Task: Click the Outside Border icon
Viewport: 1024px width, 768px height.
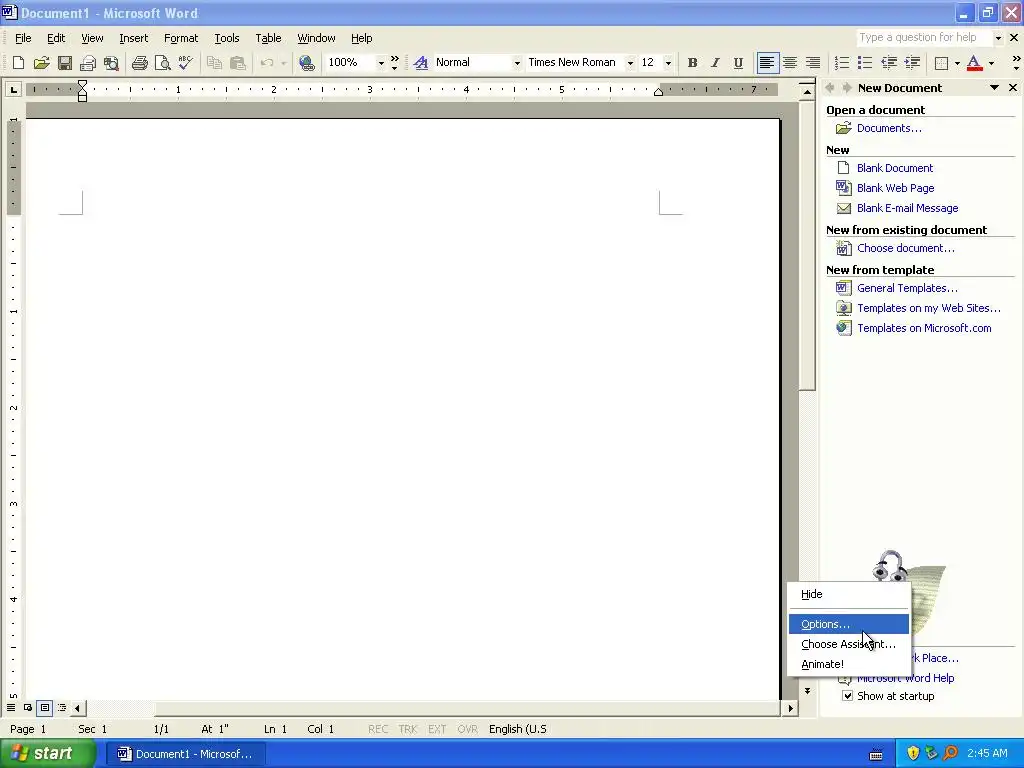Action: pyautogui.click(x=941, y=63)
